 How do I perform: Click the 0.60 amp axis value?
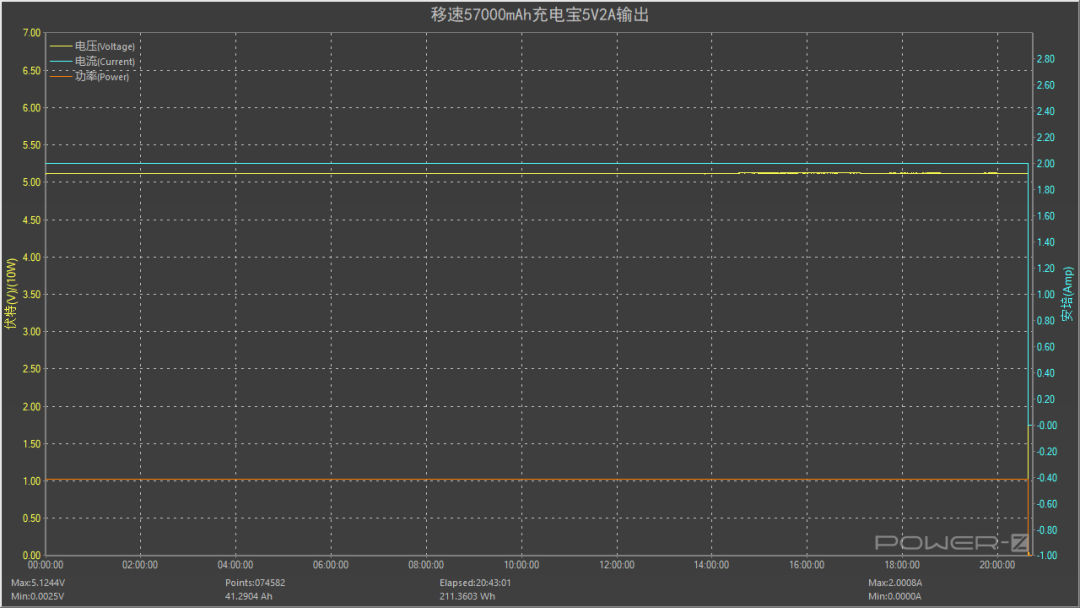(1046, 347)
